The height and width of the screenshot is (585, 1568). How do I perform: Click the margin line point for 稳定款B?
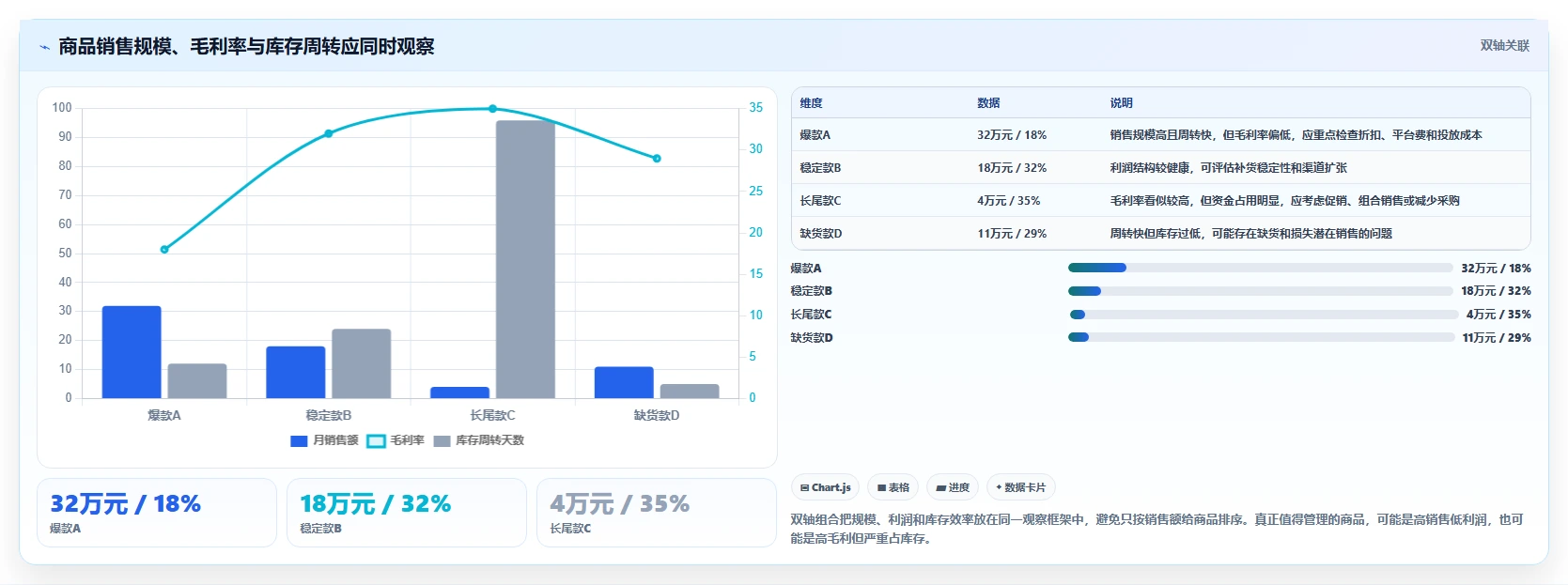tap(329, 133)
